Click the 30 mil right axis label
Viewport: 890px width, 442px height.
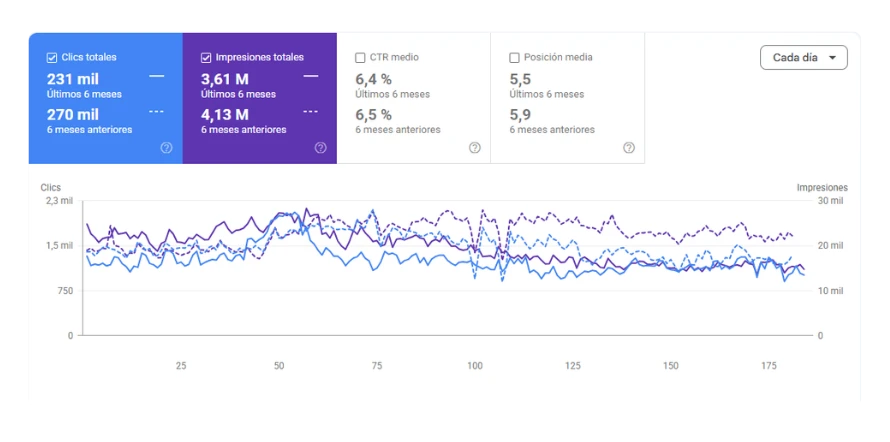click(830, 201)
